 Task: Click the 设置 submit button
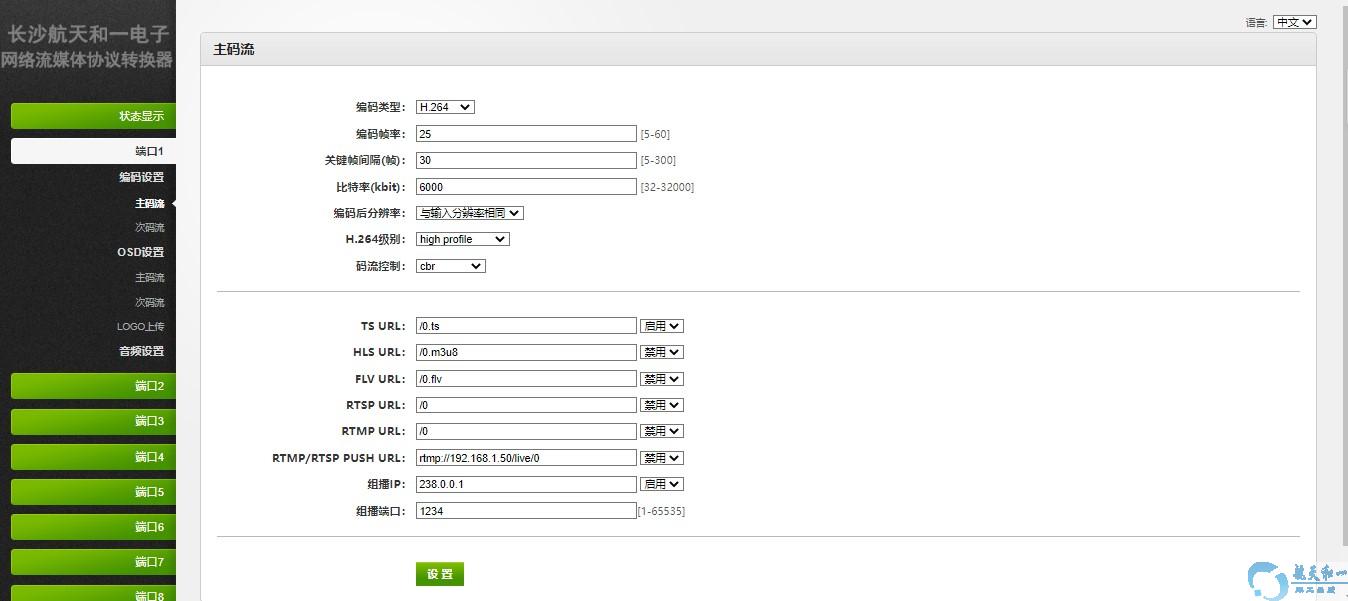coord(440,574)
